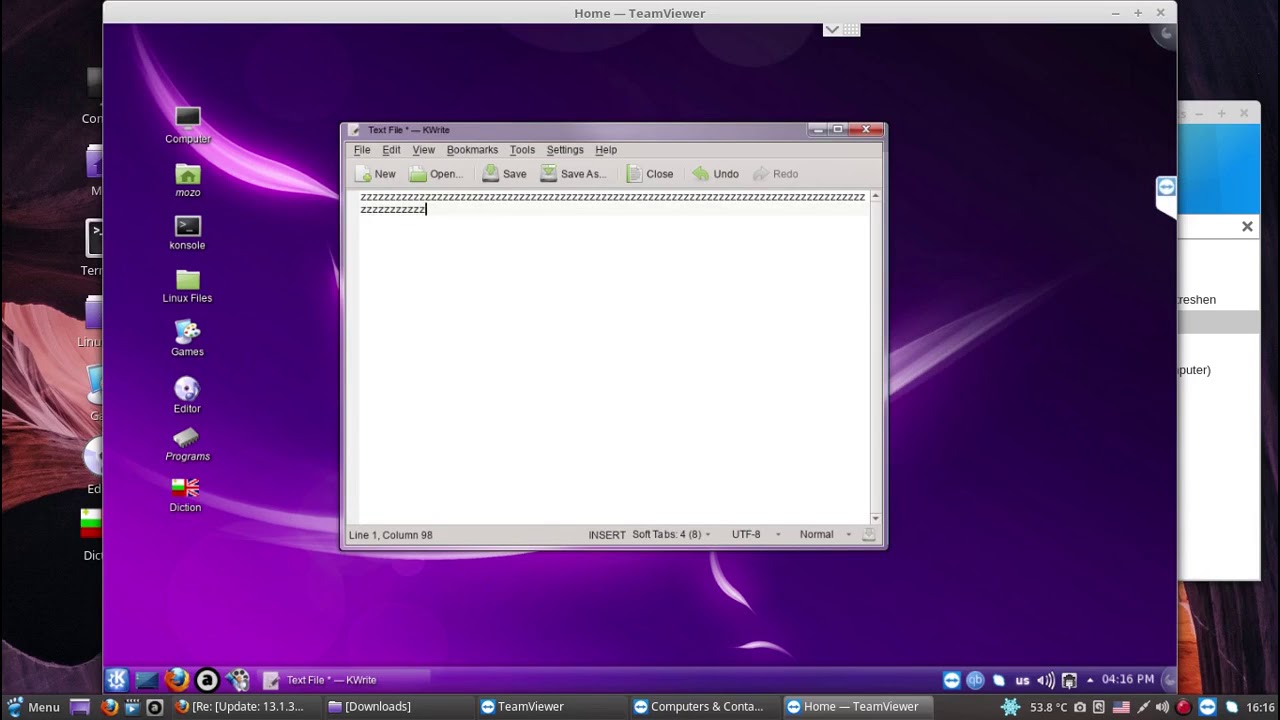The width and height of the screenshot is (1280, 720).
Task: Close the white panel in the right-hand window
Action: pyautogui.click(x=1247, y=227)
